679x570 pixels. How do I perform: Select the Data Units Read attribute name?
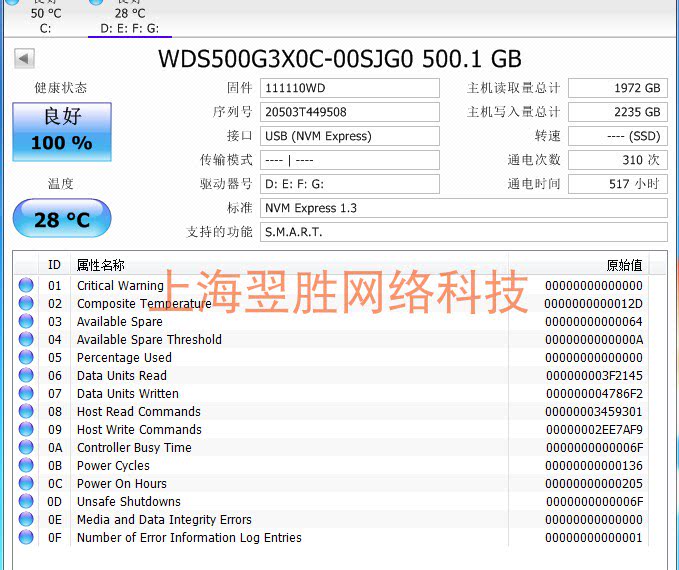[122, 376]
